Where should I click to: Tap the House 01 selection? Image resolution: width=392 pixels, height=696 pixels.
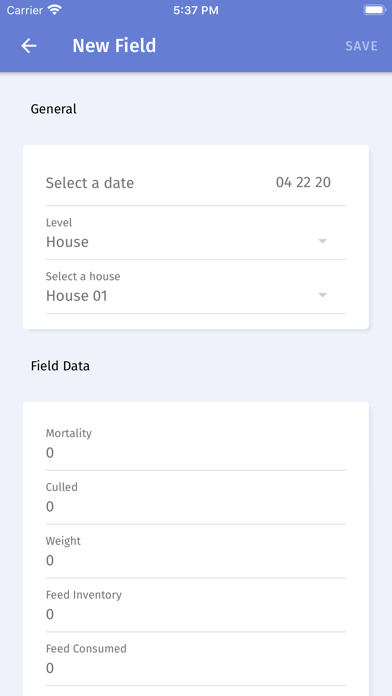point(77,296)
